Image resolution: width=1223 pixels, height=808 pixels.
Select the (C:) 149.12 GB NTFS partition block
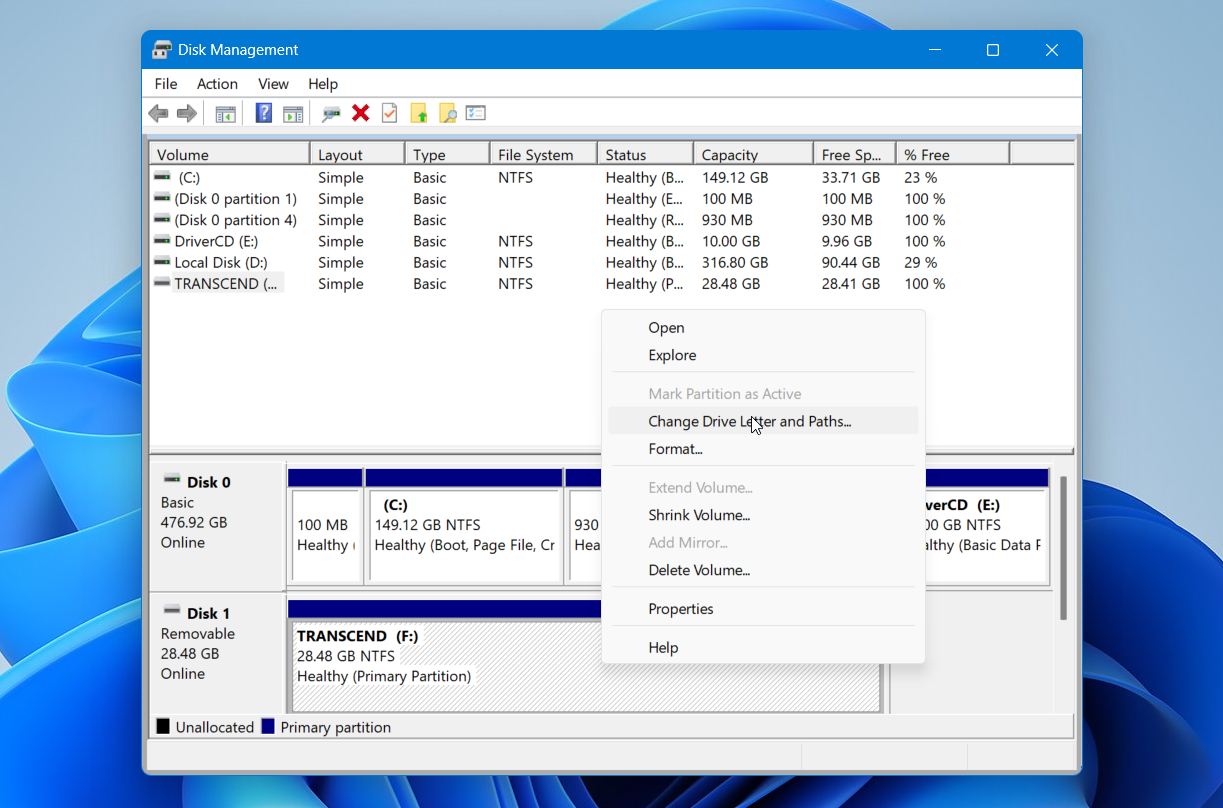point(464,526)
